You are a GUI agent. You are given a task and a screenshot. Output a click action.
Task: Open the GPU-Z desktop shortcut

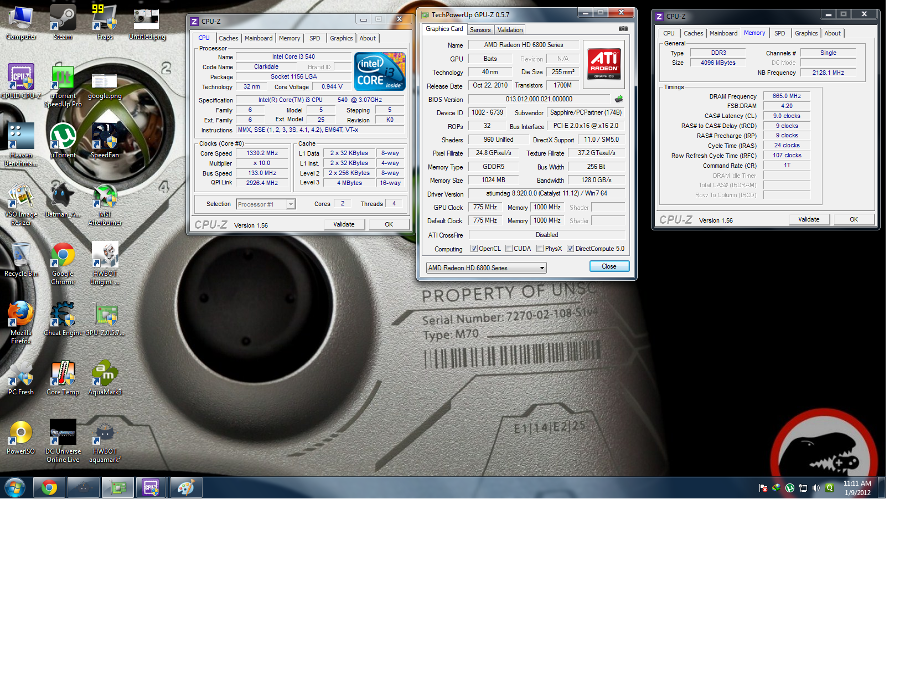tap(104, 319)
